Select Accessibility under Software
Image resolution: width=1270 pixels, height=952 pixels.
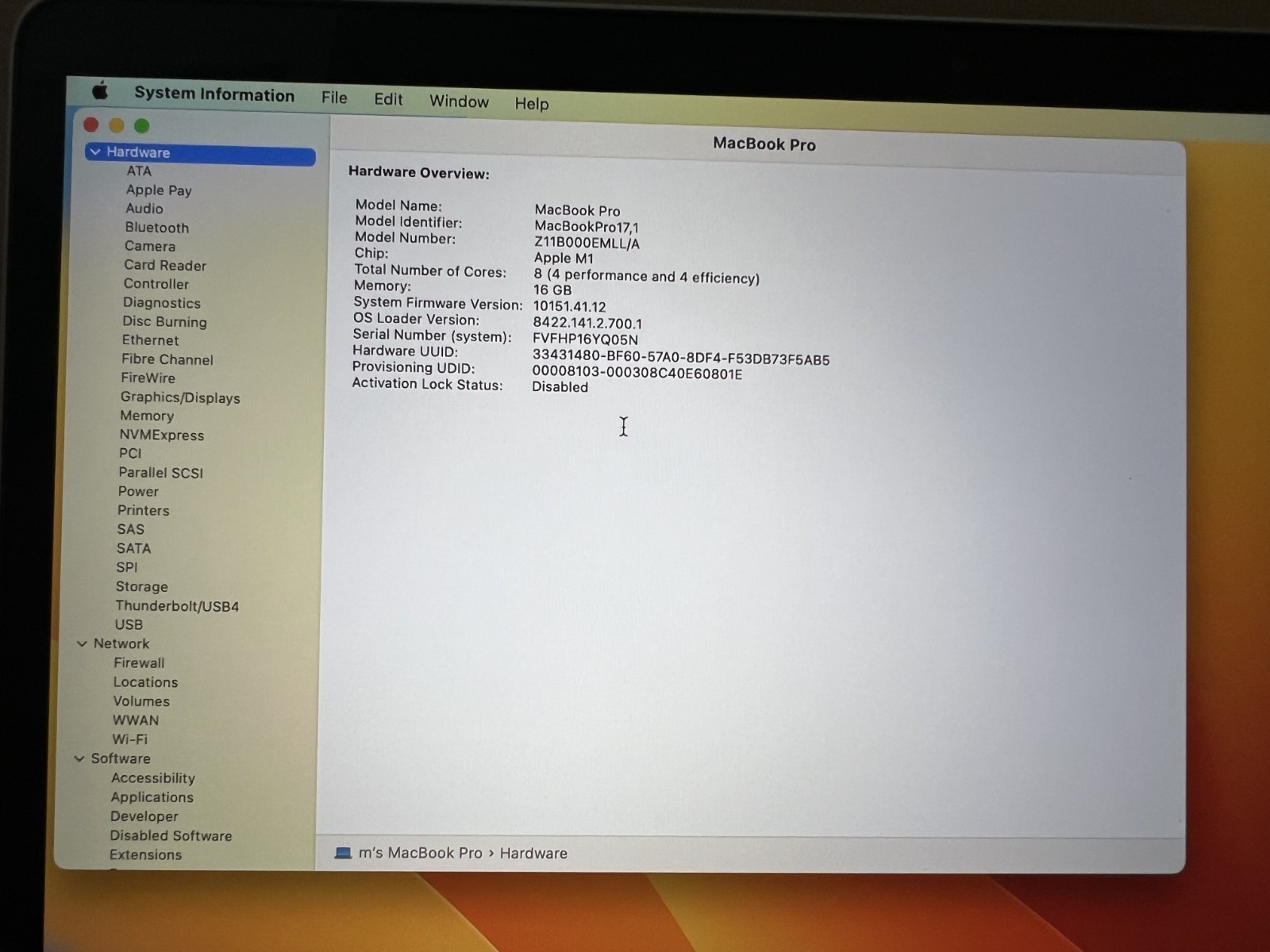coord(153,778)
